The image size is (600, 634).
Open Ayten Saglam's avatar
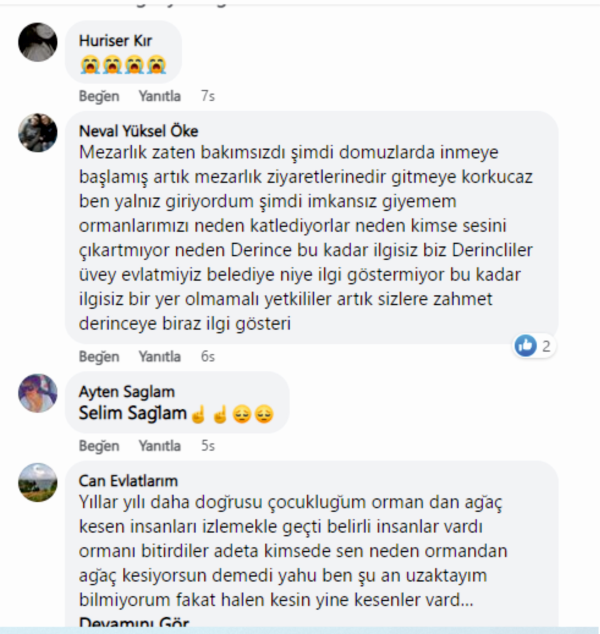[x=38, y=393]
